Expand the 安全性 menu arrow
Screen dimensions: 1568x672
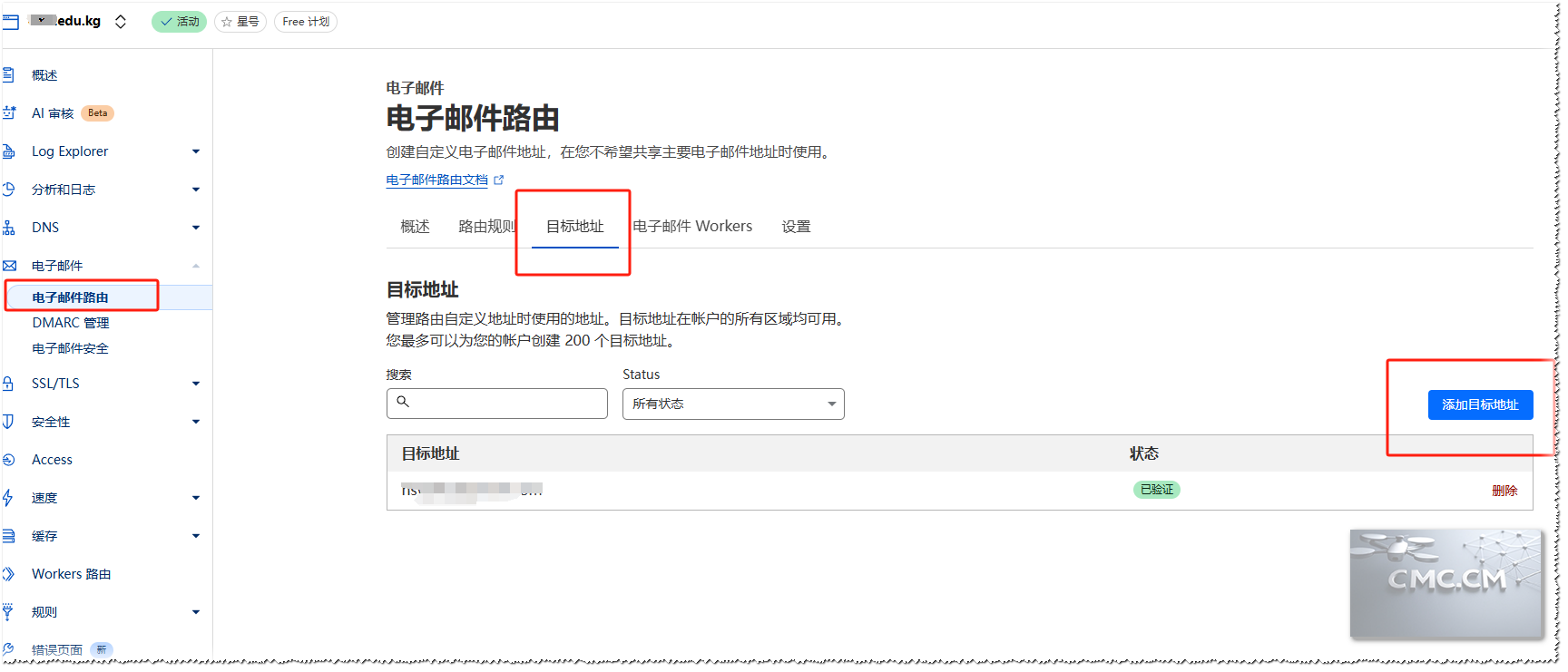click(195, 422)
